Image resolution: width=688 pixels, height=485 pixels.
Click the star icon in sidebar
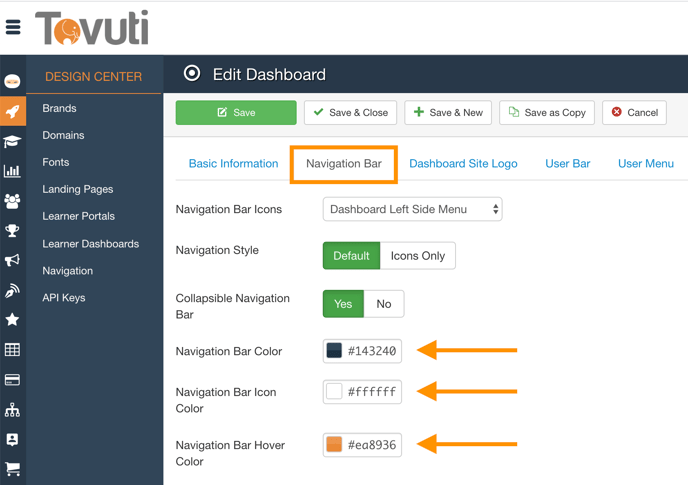12,320
